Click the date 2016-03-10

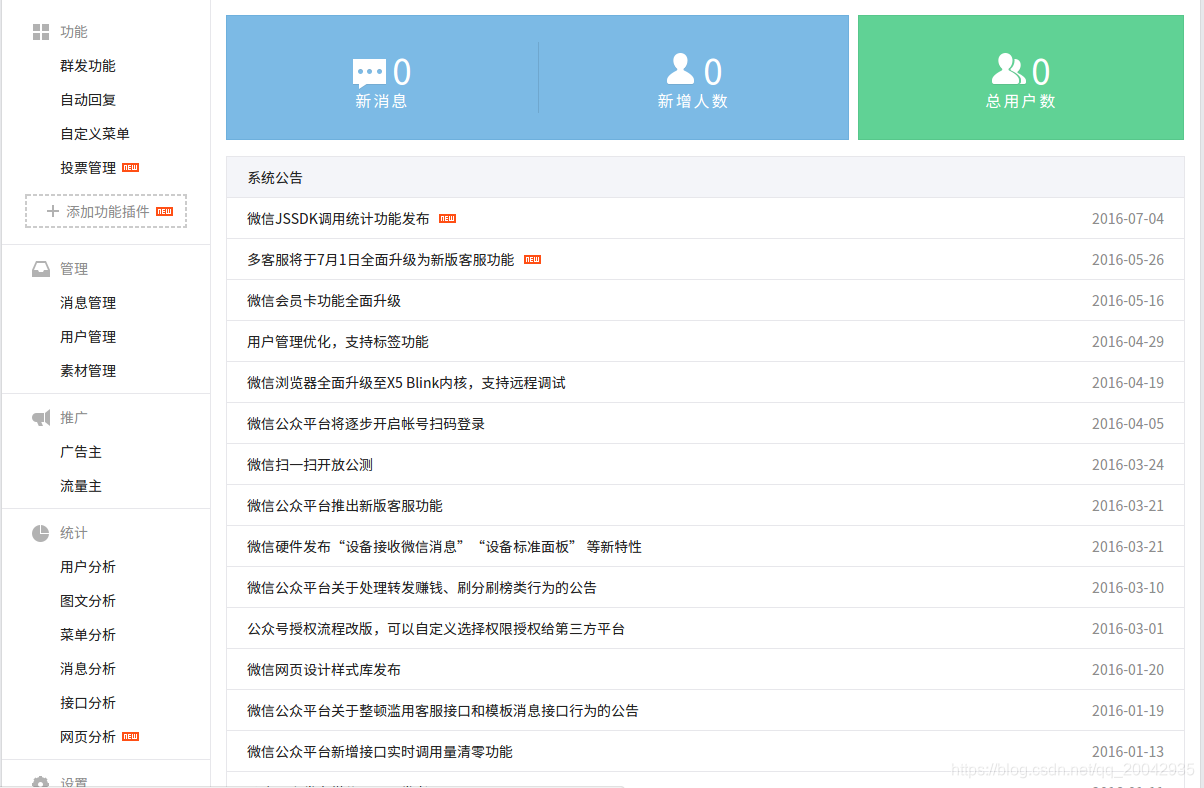click(x=1128, y=588)
